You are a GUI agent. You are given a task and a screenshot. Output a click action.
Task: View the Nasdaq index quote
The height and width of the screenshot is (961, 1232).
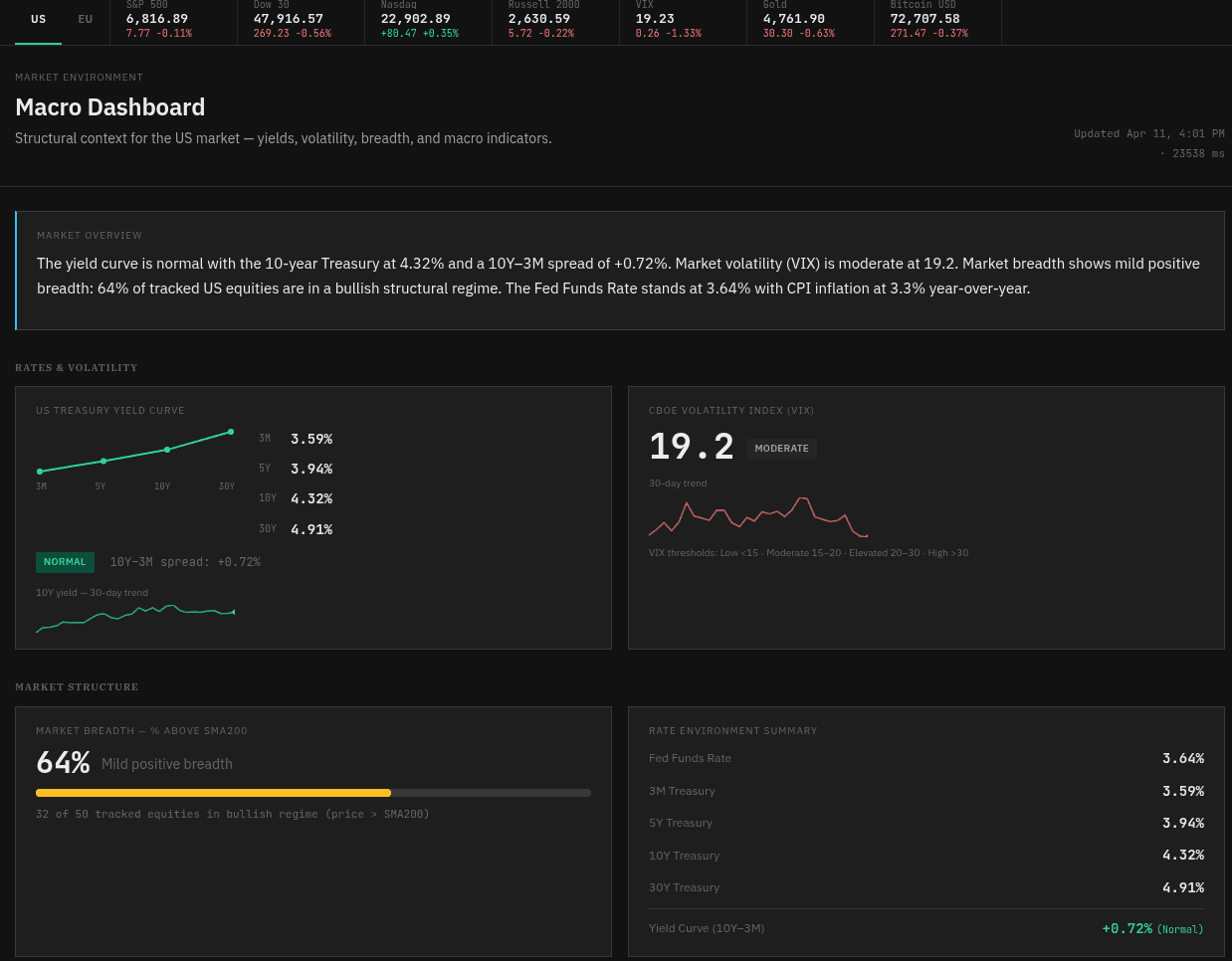coord(426,18)
